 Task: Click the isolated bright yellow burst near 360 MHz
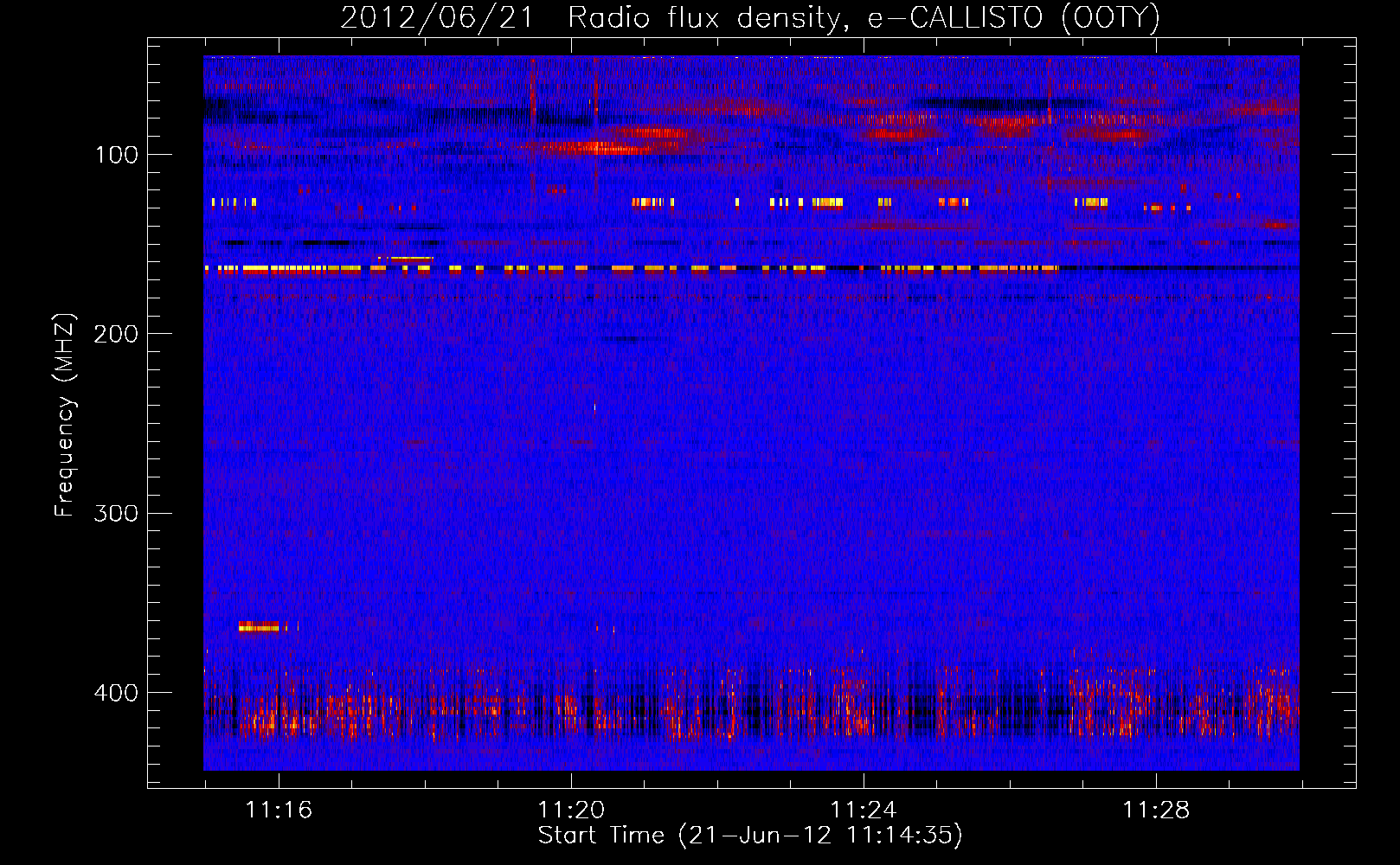tap(260, 626)
